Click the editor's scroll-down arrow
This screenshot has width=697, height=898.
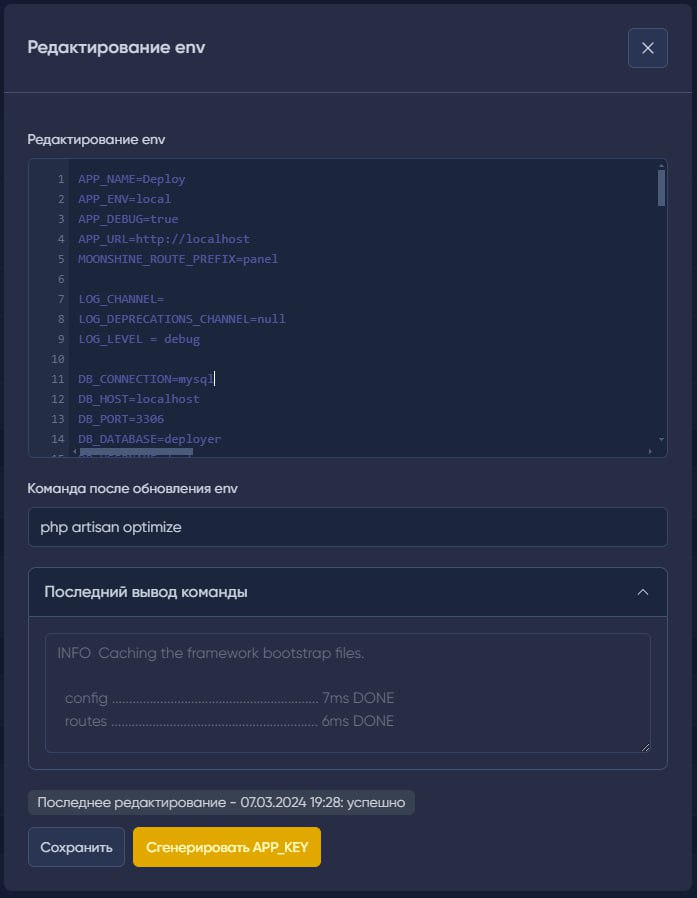[x=661, y=439]
